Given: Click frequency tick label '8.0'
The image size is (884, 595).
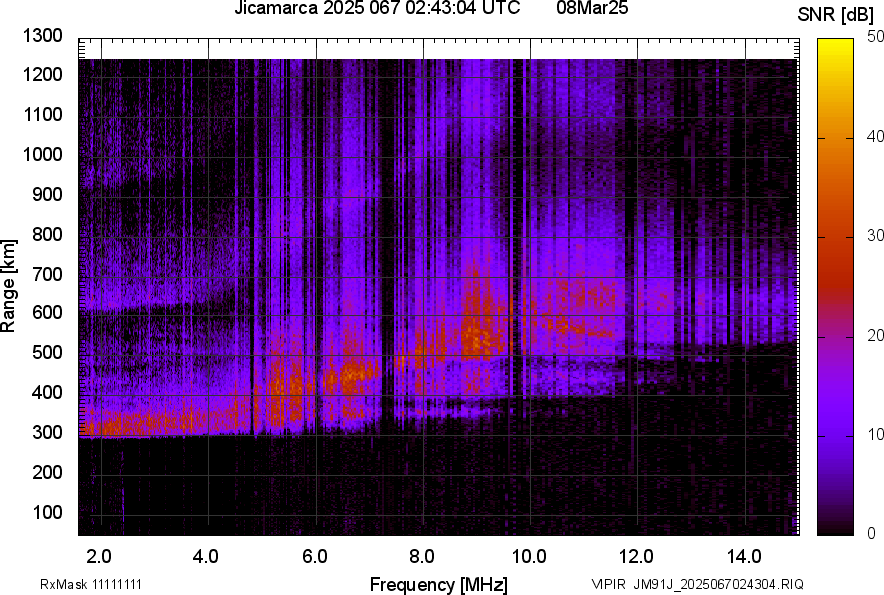Looking at the screenshot, I should click(x=422, y=557).
